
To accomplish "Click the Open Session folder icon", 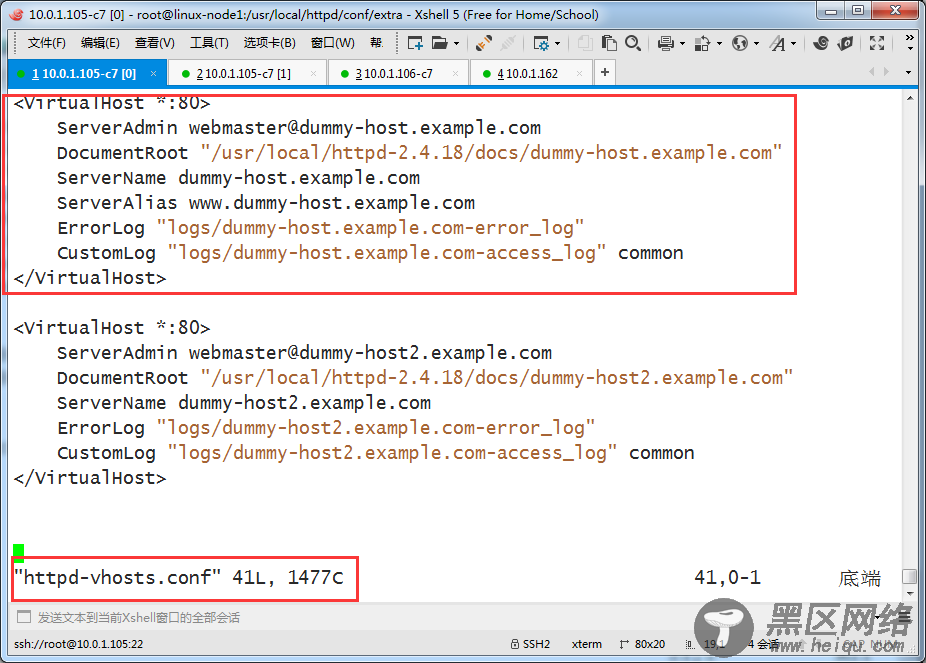I will click(x=440, y=43).
